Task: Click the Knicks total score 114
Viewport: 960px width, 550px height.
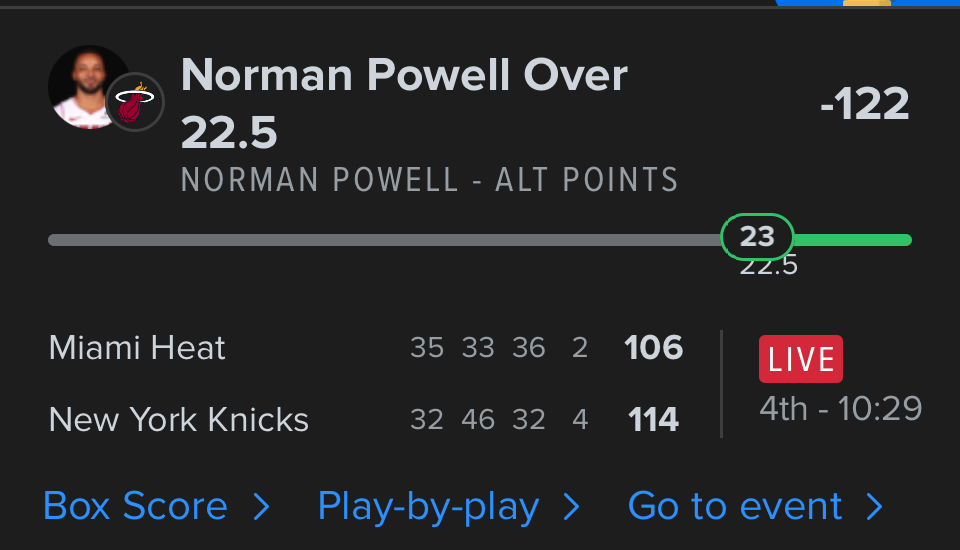Action: [654, 419]
